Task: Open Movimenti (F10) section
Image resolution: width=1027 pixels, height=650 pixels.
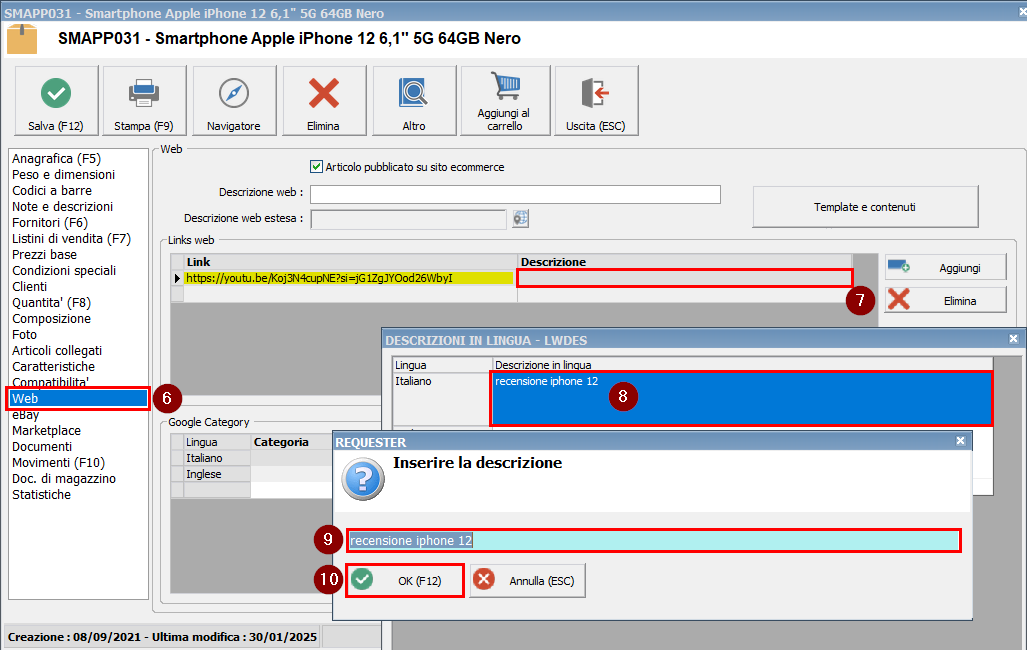Action: [x=58, y=463]
